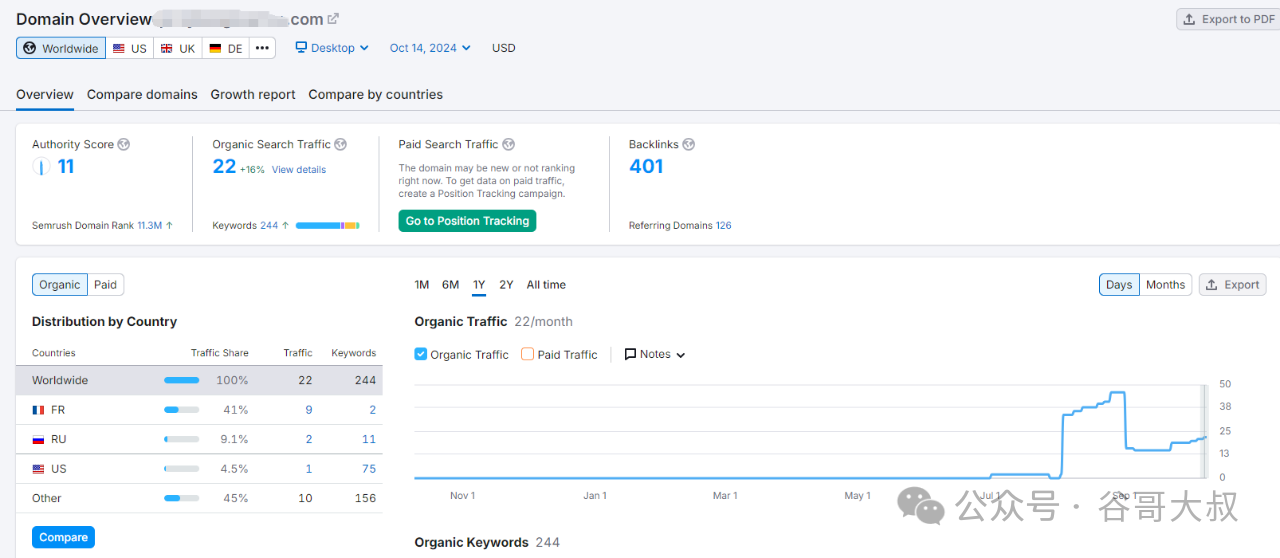Select the 1M time range
Image resolution: width=1280 pixels, height=558 pixels.
pyautogui.click(x=422, y=285)
